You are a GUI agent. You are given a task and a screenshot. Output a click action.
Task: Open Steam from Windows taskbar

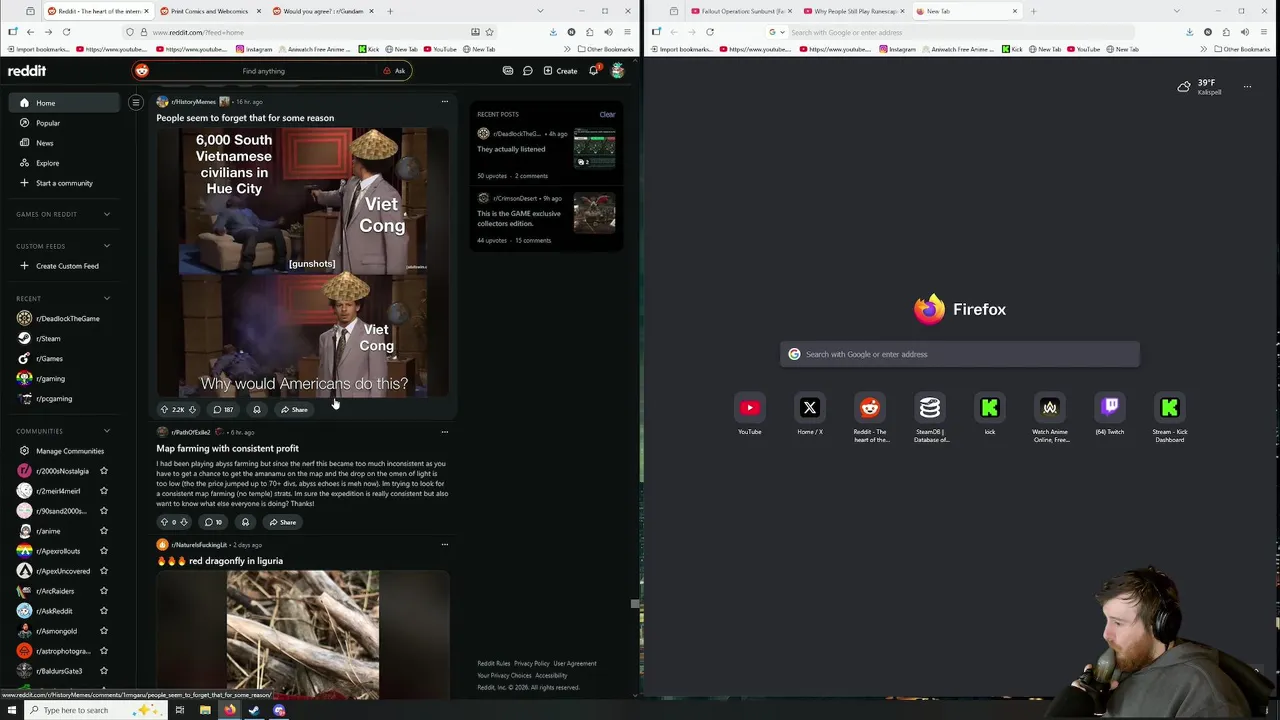tap(254, 710)
